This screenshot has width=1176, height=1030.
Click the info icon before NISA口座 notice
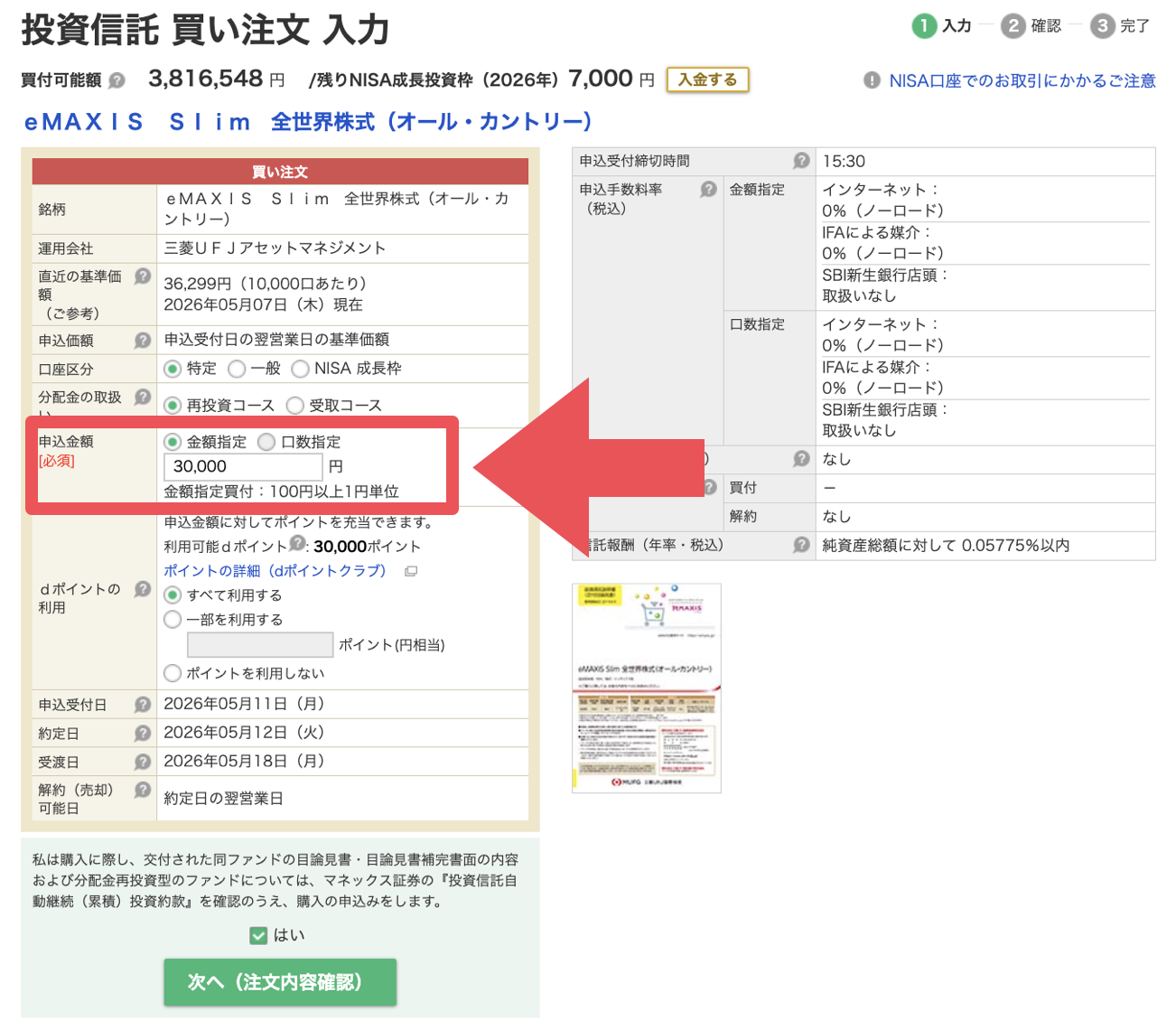click(872, 80)
